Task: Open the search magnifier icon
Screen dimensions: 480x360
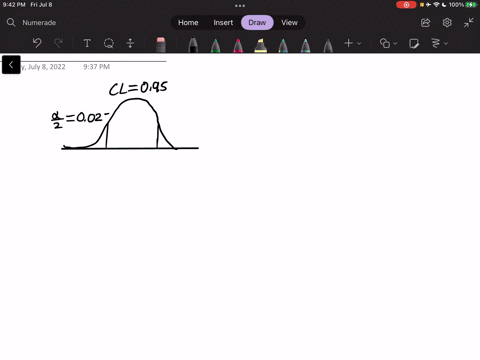Action: pyautogui.click(x=11, y=22)
